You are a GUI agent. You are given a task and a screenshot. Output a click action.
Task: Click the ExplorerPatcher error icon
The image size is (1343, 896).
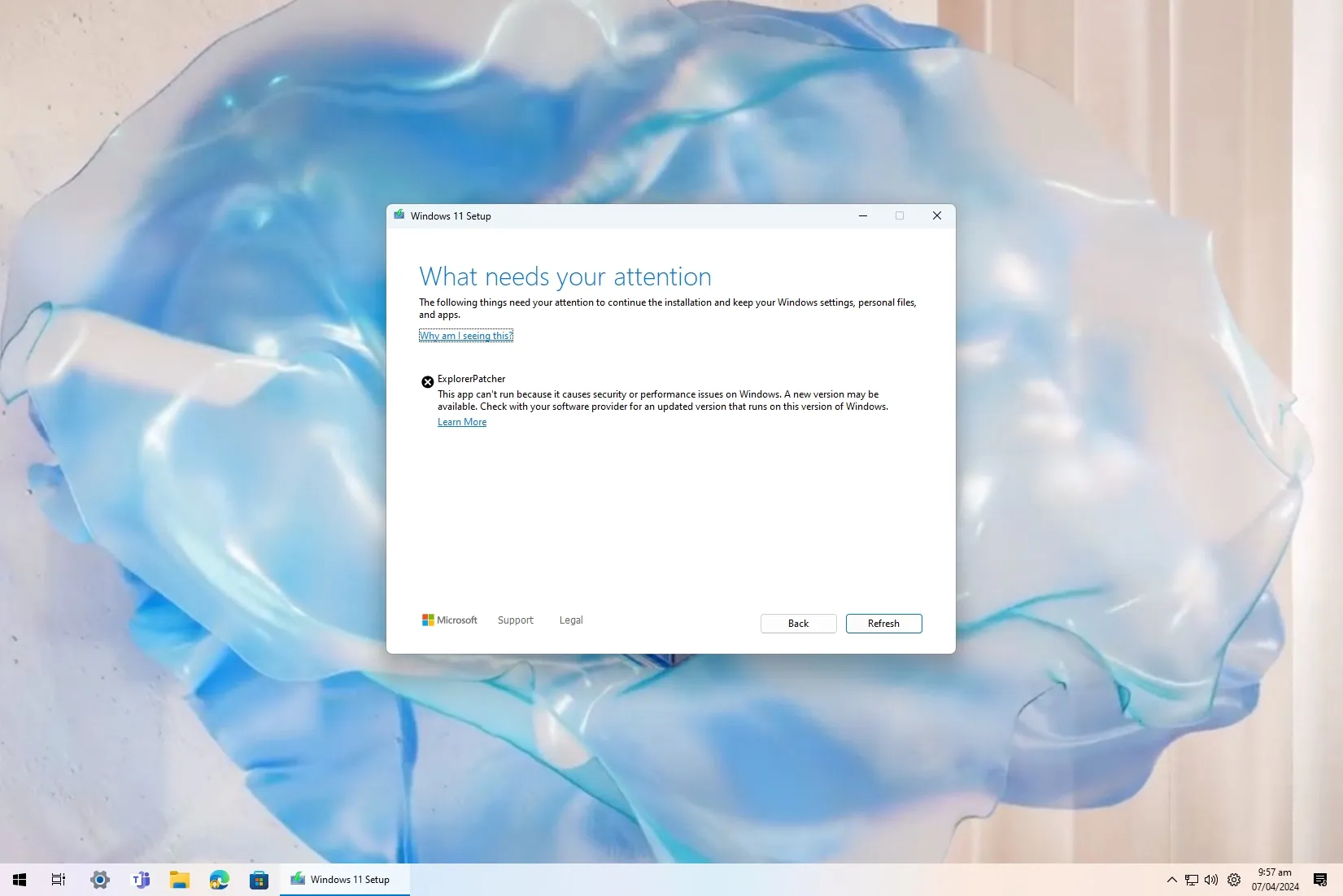[427, 382]
